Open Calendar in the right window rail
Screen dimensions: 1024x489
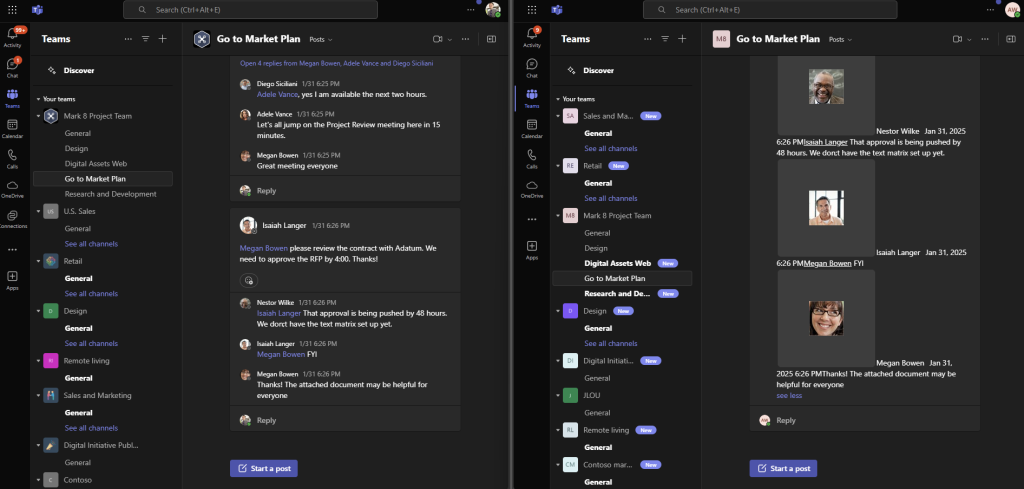pos(532,129)
